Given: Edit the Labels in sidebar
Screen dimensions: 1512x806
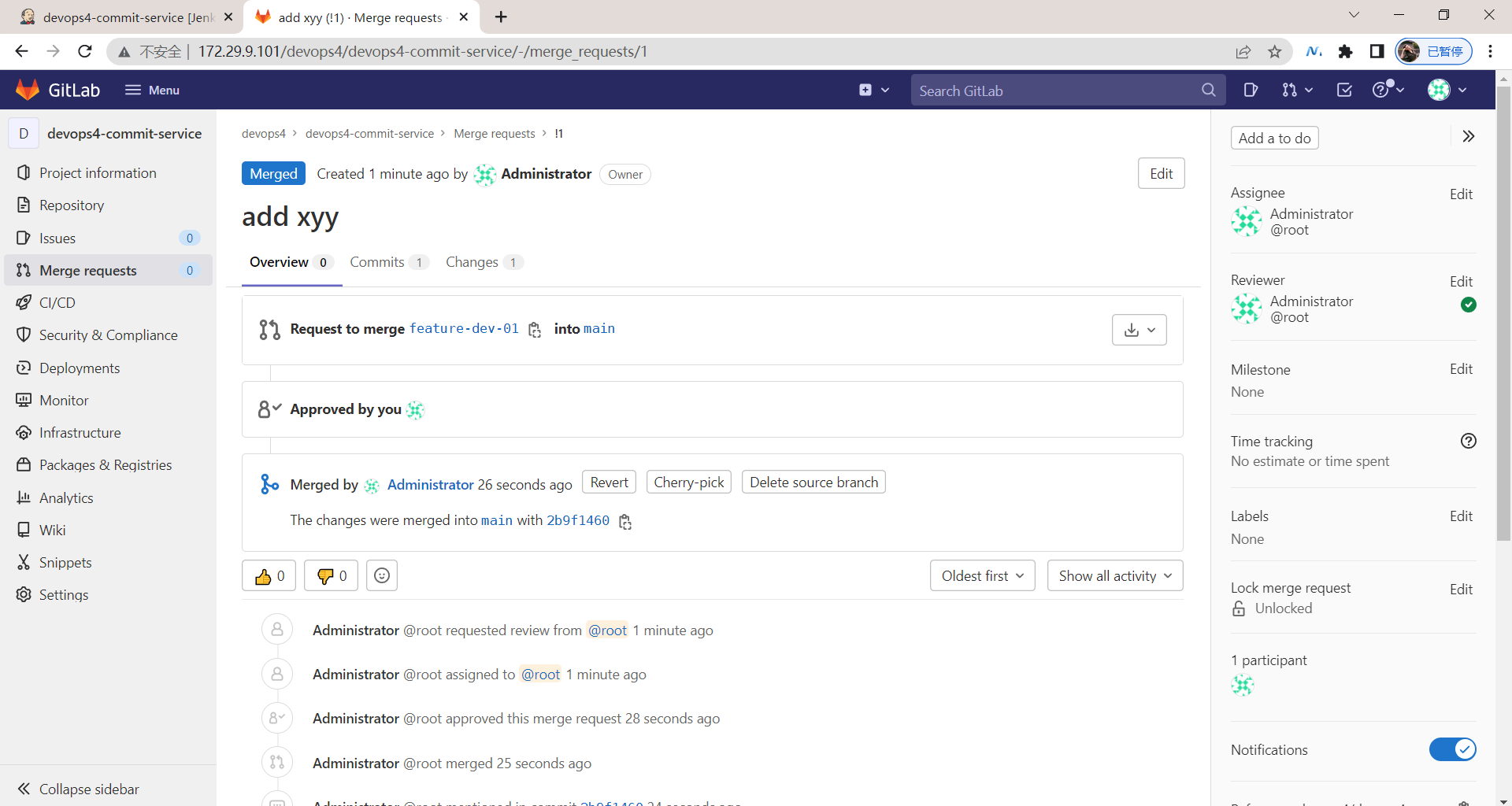Looking at the screenshot, I should click(x=1461, y=516).
